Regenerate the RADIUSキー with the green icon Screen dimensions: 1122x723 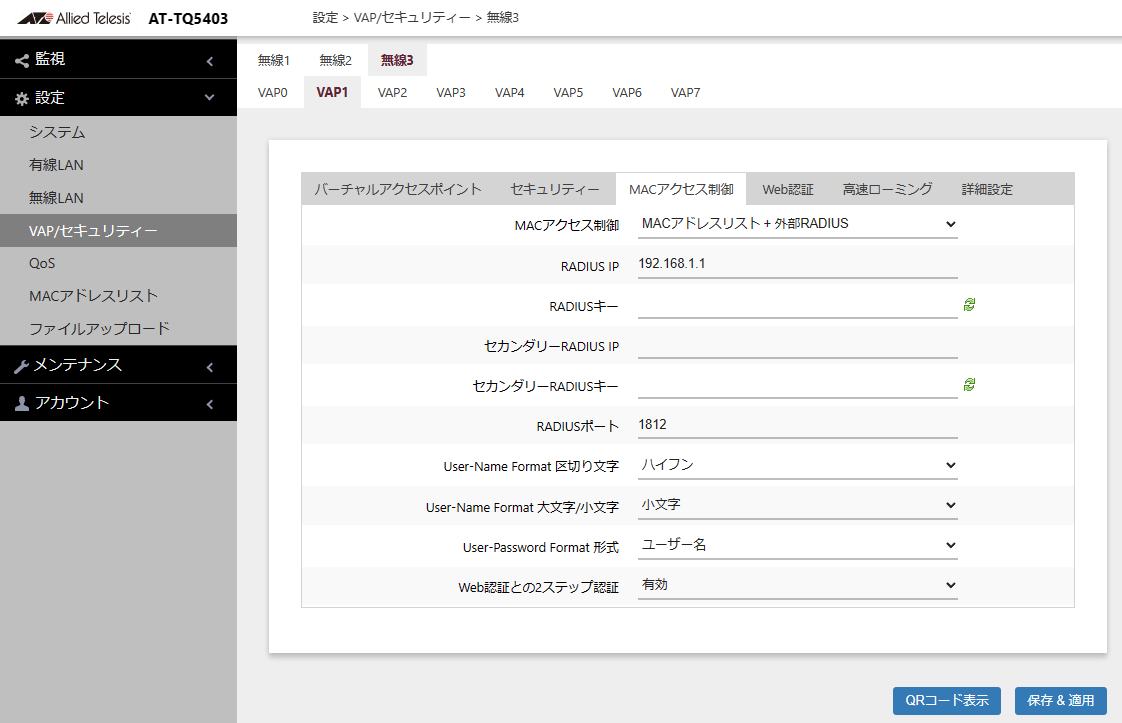pyautogui.click(x=969, y=305)
